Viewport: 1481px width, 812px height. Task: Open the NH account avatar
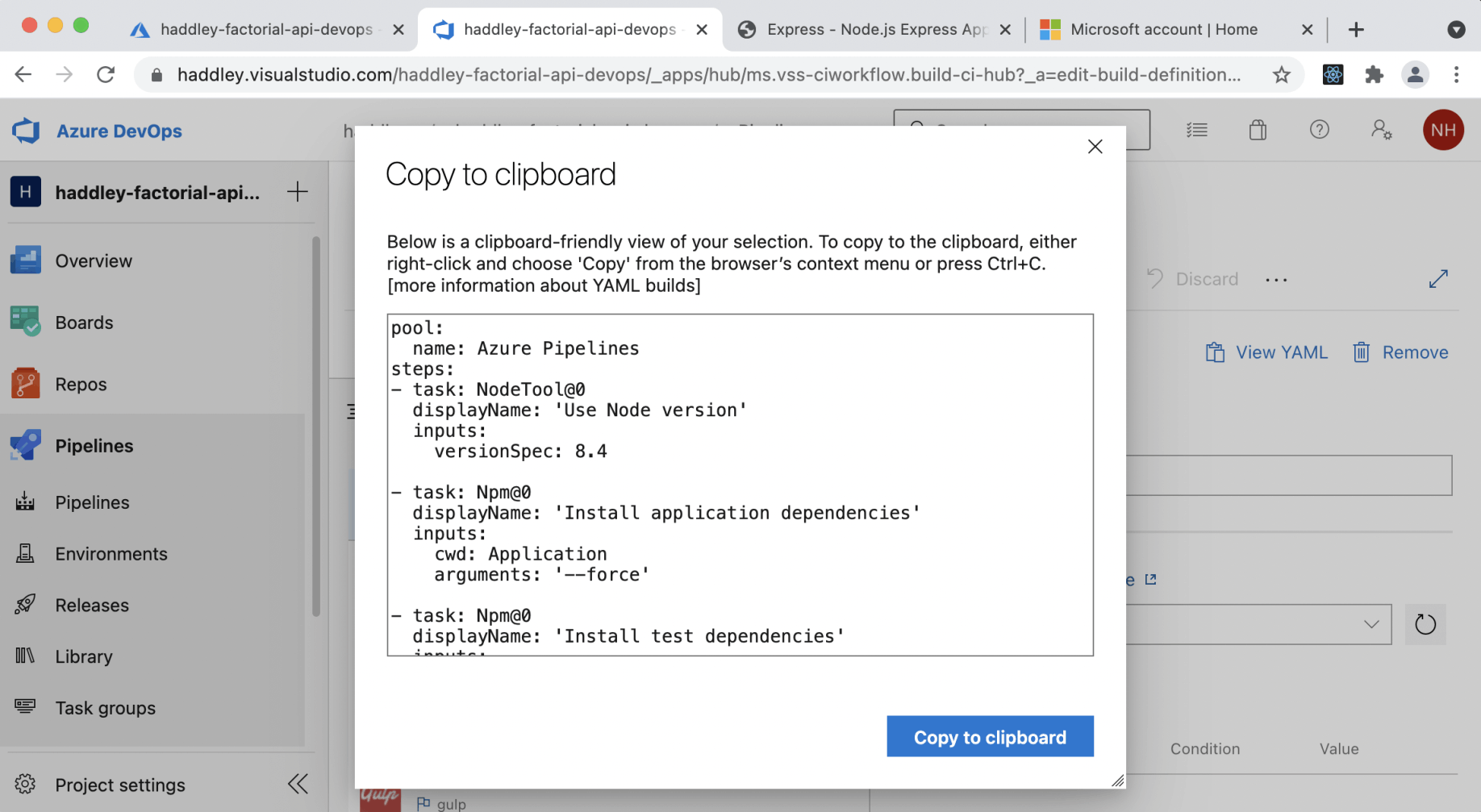[x=1443, y=130]
